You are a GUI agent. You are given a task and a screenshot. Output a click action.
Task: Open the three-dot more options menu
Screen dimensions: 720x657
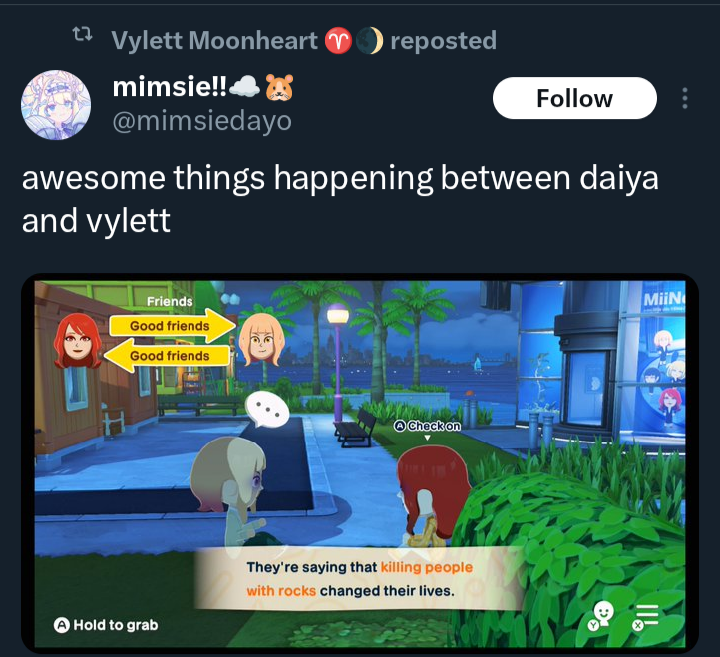pos(685,98)
